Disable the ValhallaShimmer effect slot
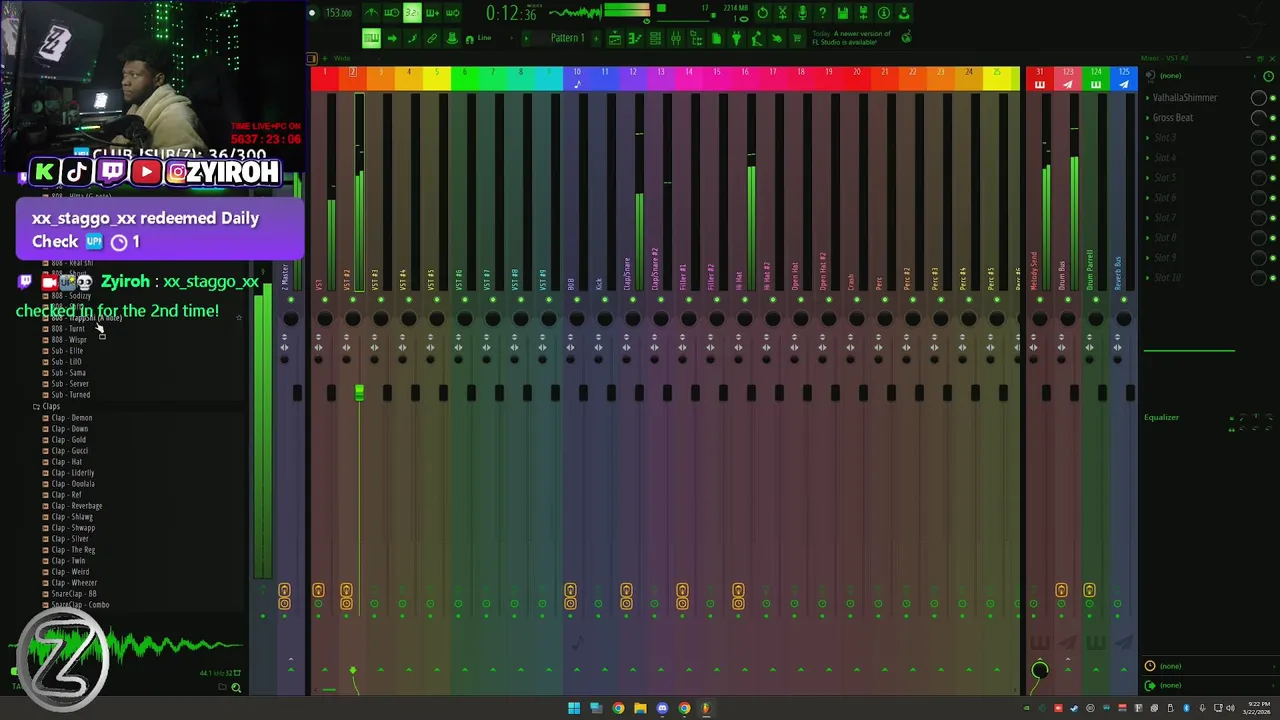Viewport: 1280px width, 720px height. coord(1273,97)
